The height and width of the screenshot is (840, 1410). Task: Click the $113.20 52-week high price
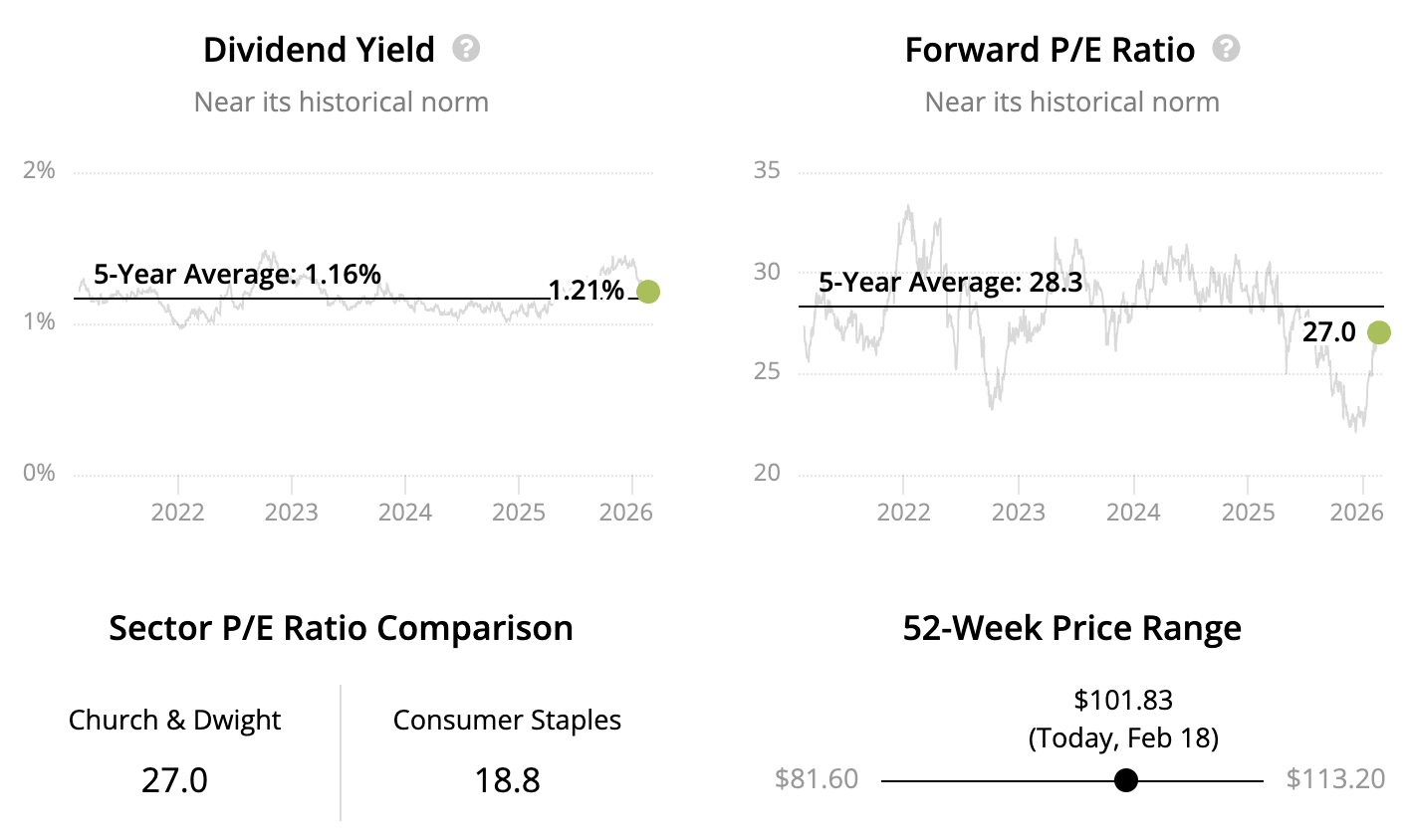click(x=1335, y=778)
